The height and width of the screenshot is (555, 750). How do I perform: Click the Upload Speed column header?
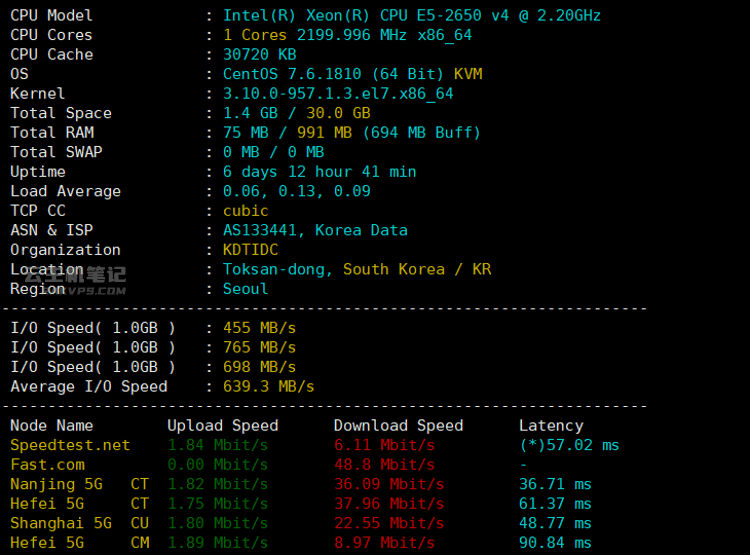(223, 426)
